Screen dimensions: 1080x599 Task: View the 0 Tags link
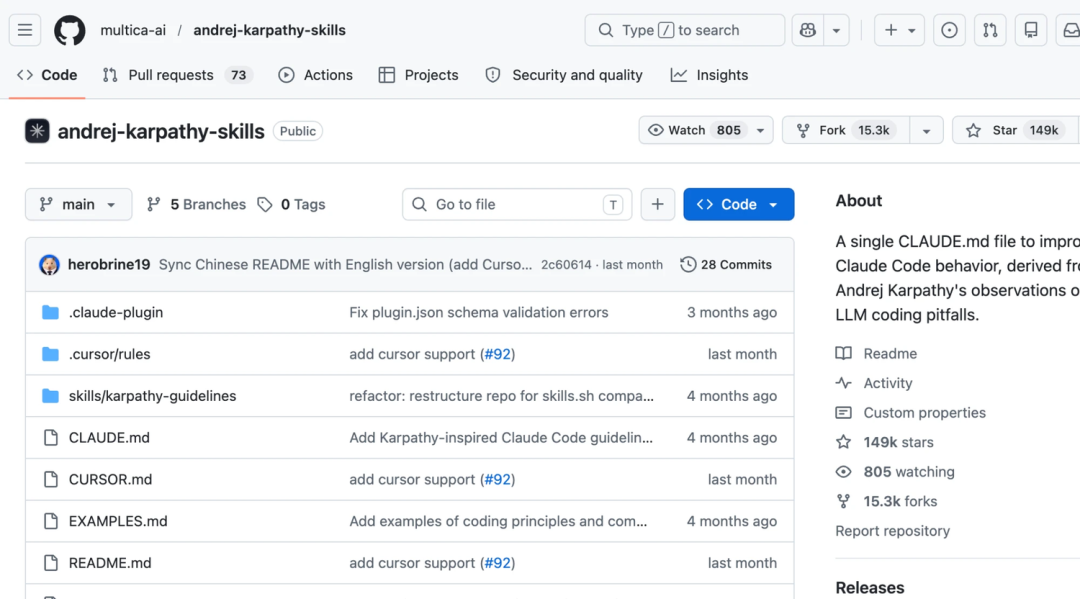pos(291,204)
